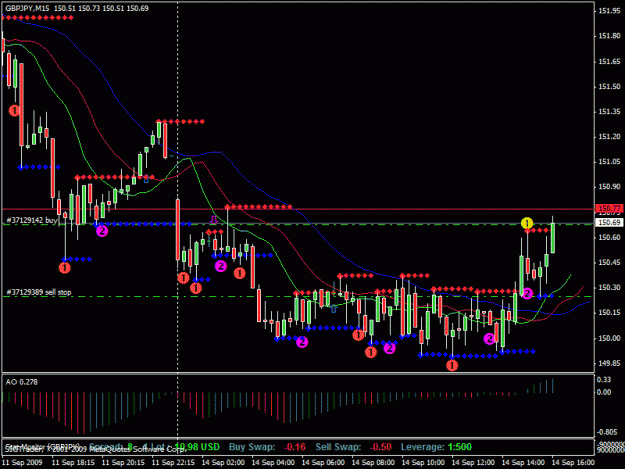
Task: Click the 14 Sep 02:00 time axis label
Action: point(223,463)
